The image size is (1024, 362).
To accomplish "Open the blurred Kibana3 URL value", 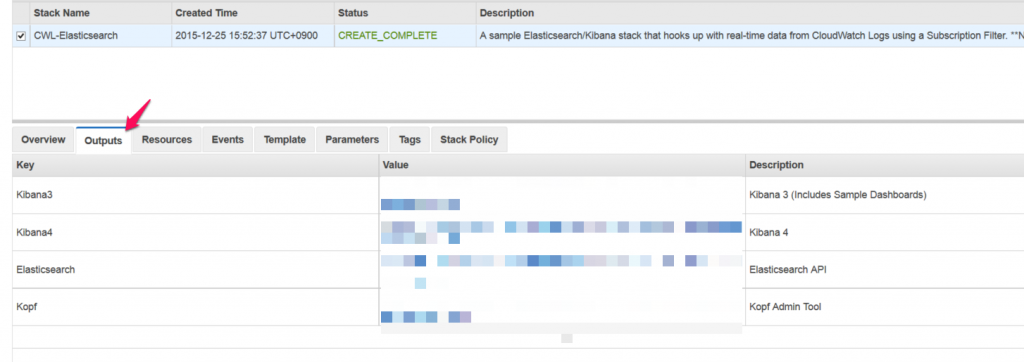I will click(421, 205).
